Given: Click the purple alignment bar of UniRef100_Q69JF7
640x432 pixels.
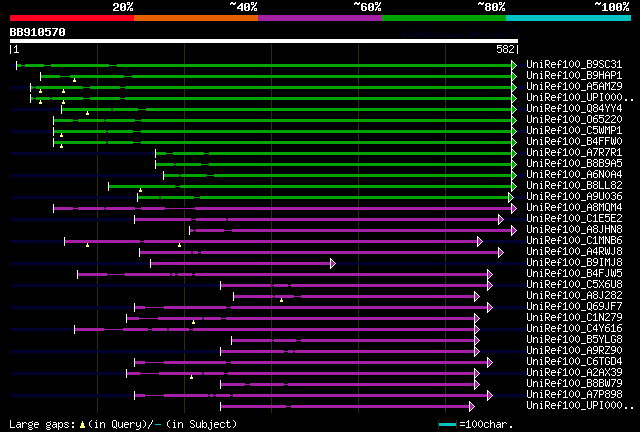Looking at the screenshot, I should click(311, 307).
